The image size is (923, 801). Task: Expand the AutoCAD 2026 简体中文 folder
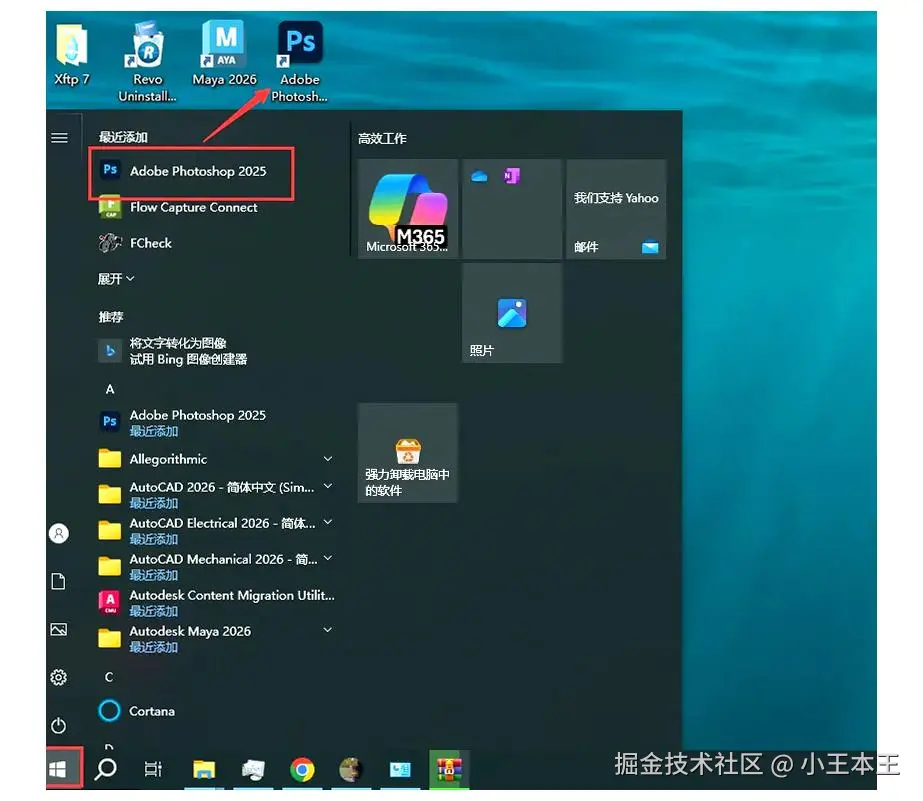(x=328, y=486)
